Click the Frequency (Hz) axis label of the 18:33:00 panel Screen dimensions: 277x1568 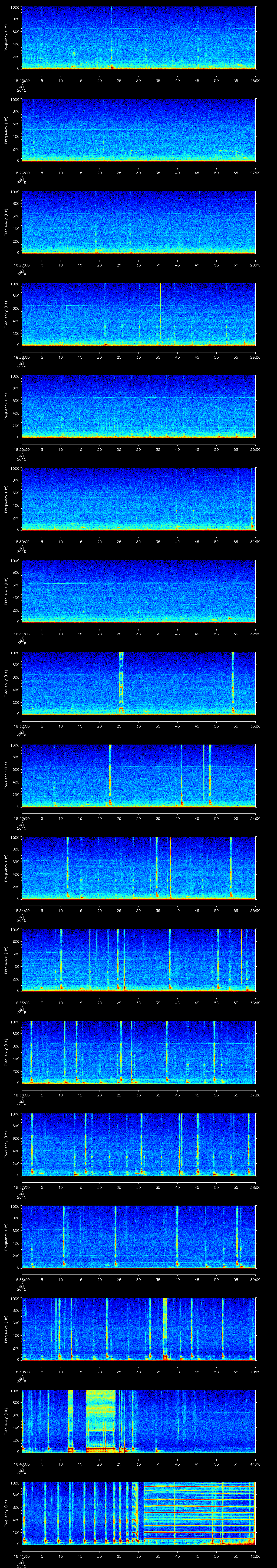pos(6,775)
